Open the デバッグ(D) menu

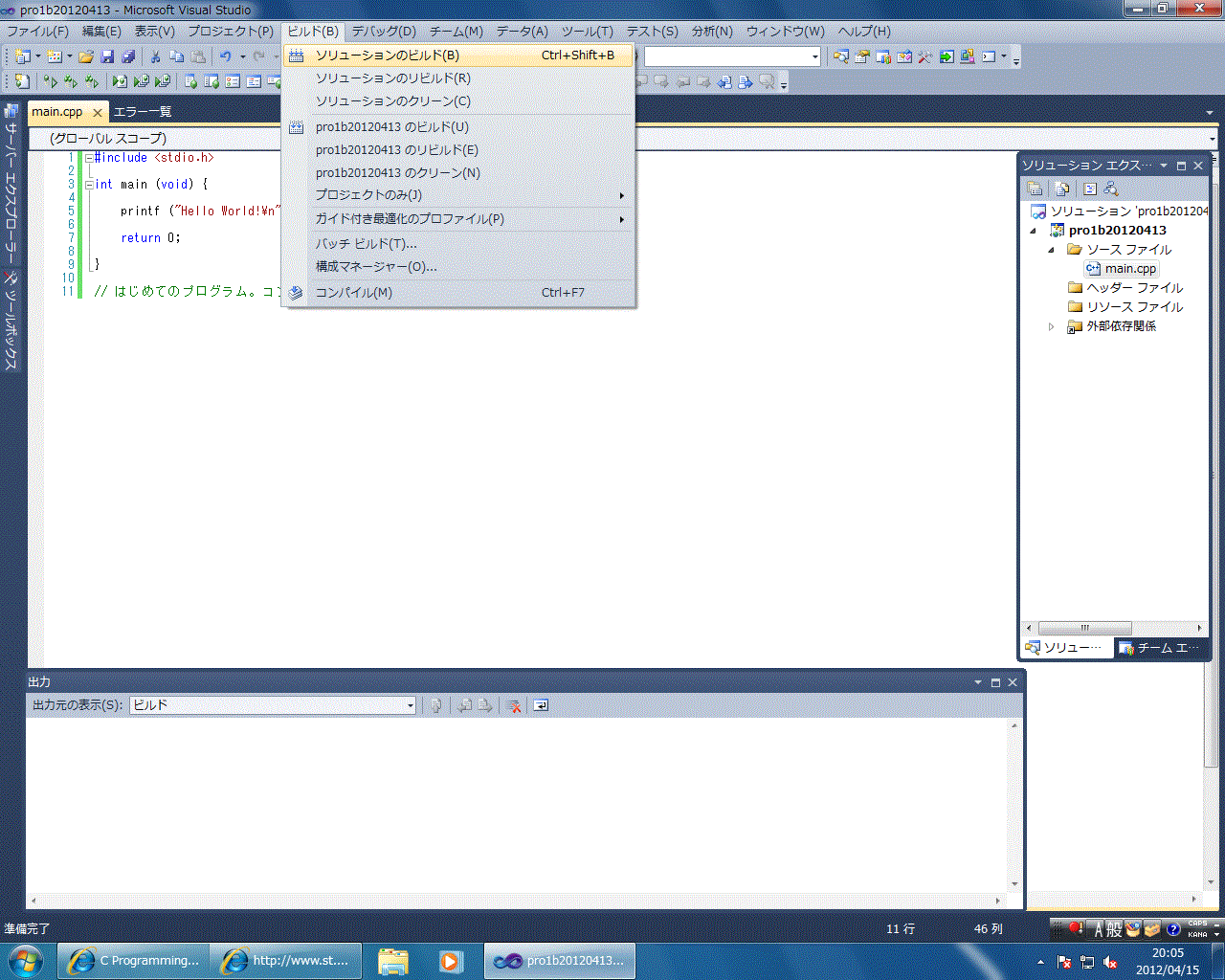click(384, 32)
